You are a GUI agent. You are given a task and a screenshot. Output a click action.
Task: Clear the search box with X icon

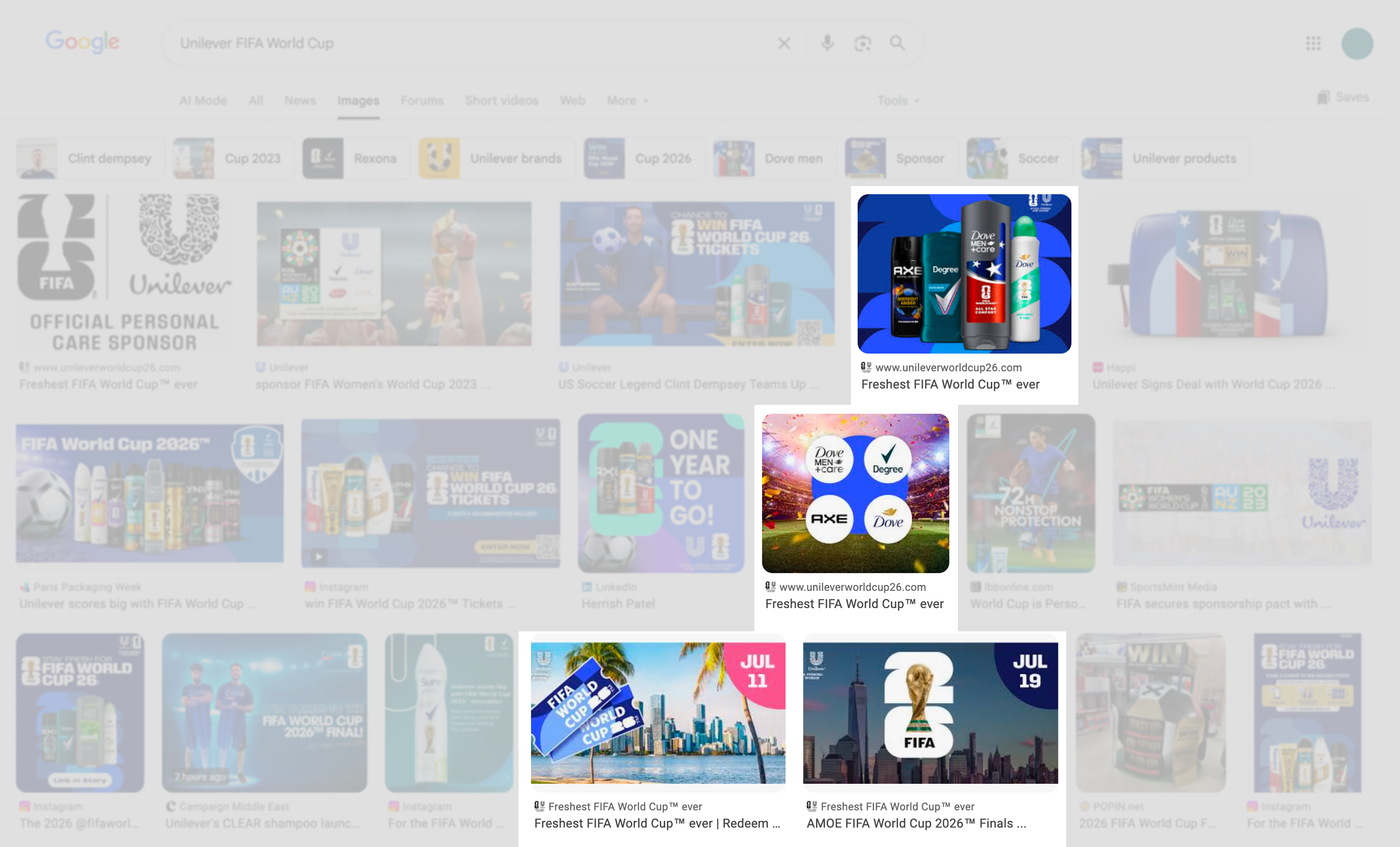pyautogui.click(x=784, y=43)
